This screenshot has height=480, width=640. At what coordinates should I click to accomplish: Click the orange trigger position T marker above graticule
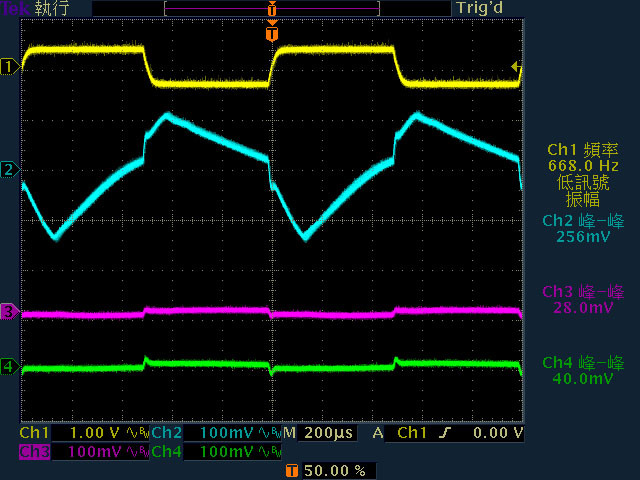click(272, 33)
